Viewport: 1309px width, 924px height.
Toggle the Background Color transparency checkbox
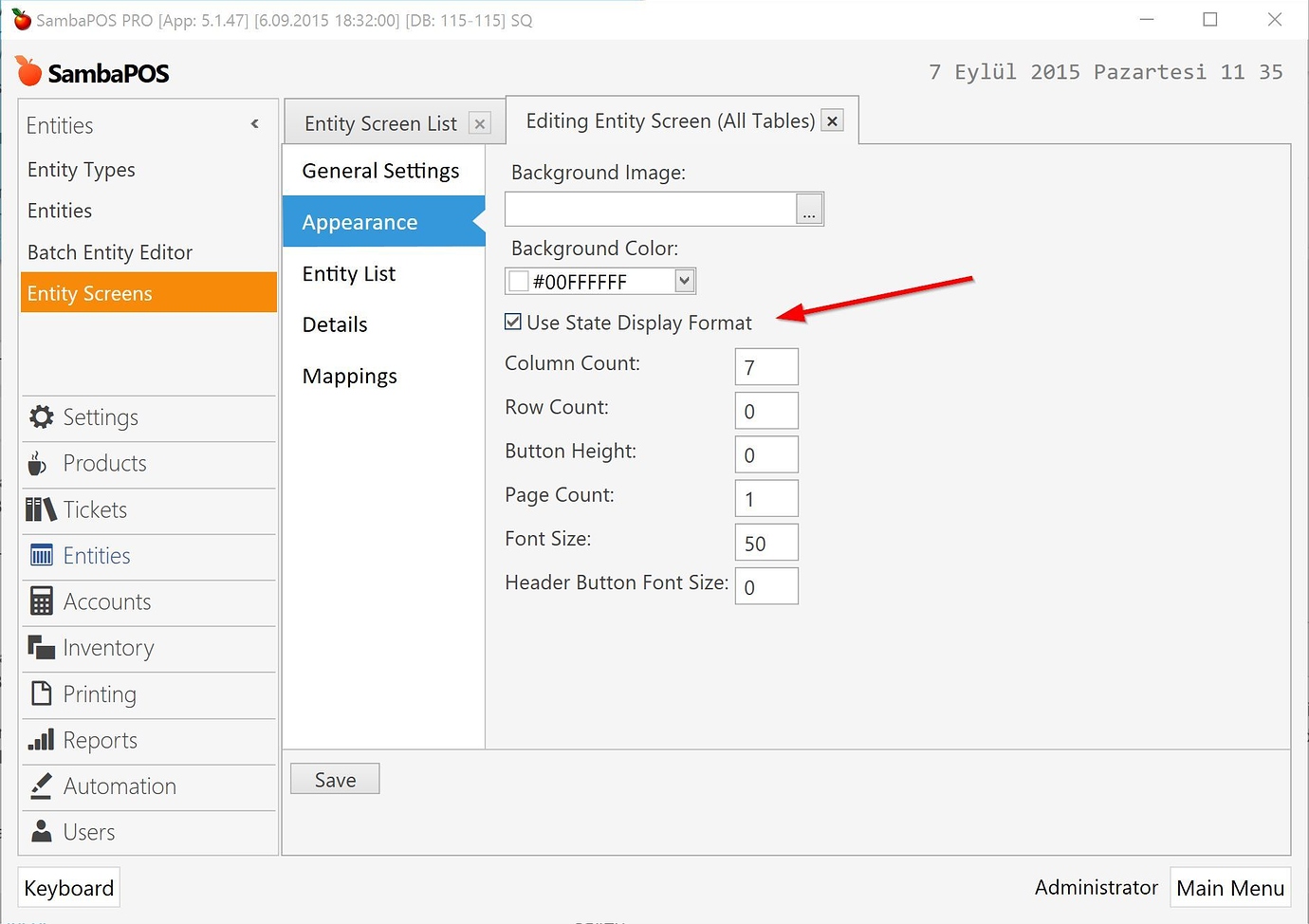pos(518,280)
